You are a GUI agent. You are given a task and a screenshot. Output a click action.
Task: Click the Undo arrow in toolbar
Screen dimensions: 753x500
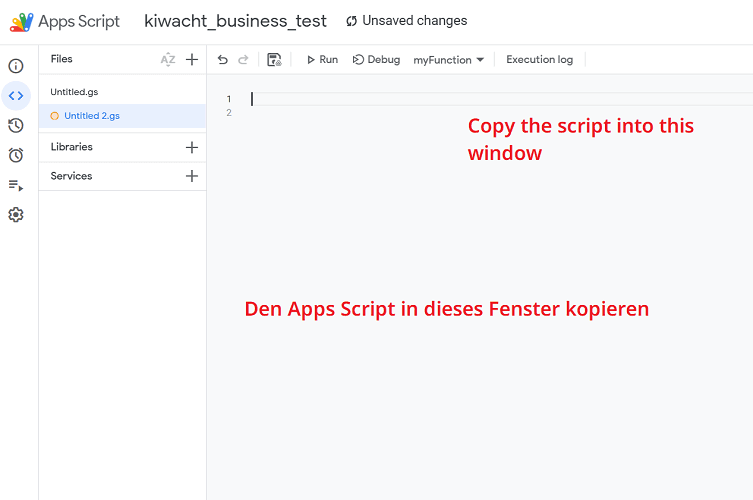tap(222, 60)
